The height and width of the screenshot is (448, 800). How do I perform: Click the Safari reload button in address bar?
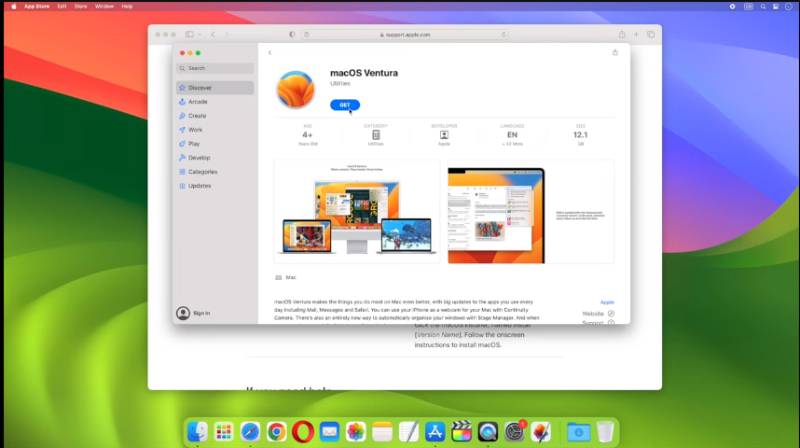pos(504,35)
